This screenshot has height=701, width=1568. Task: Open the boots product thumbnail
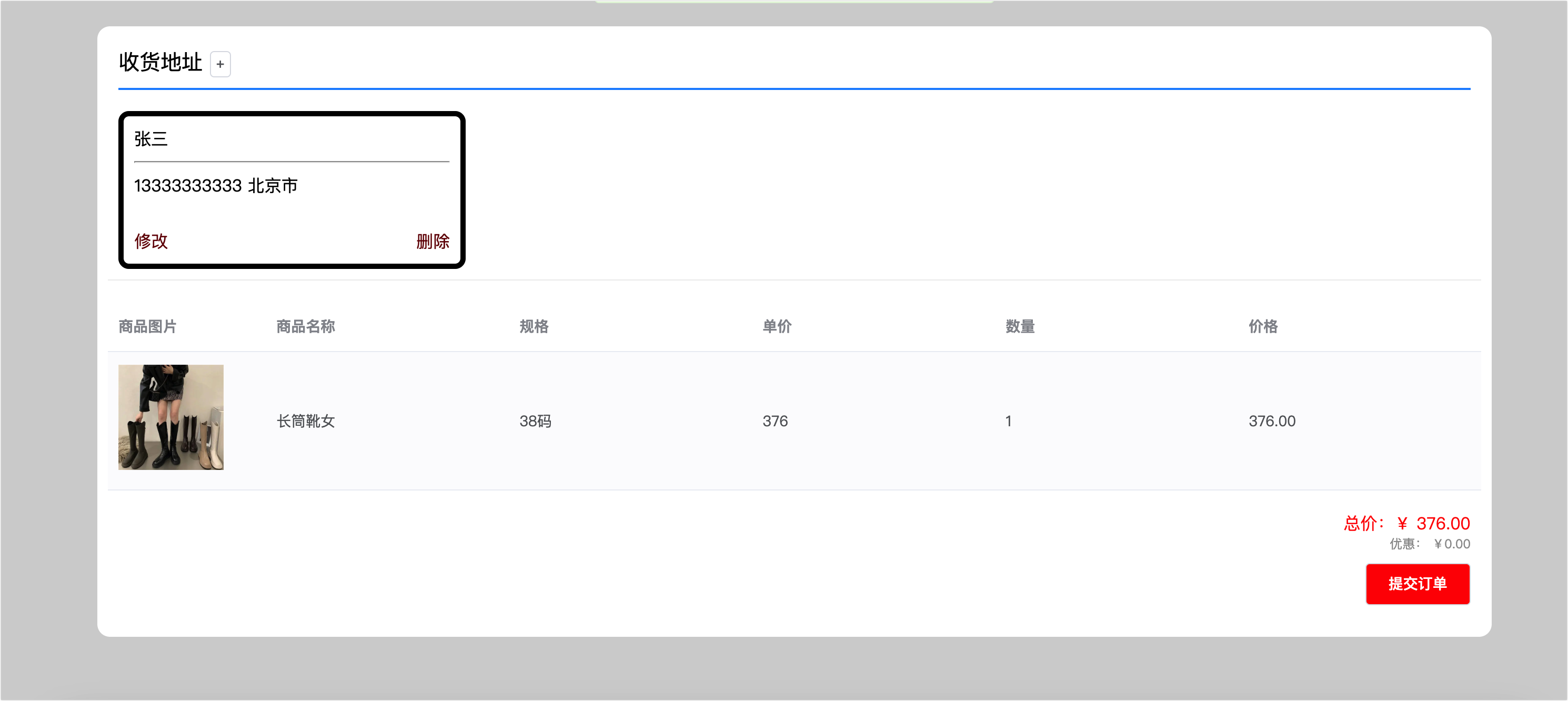[170, 417]
